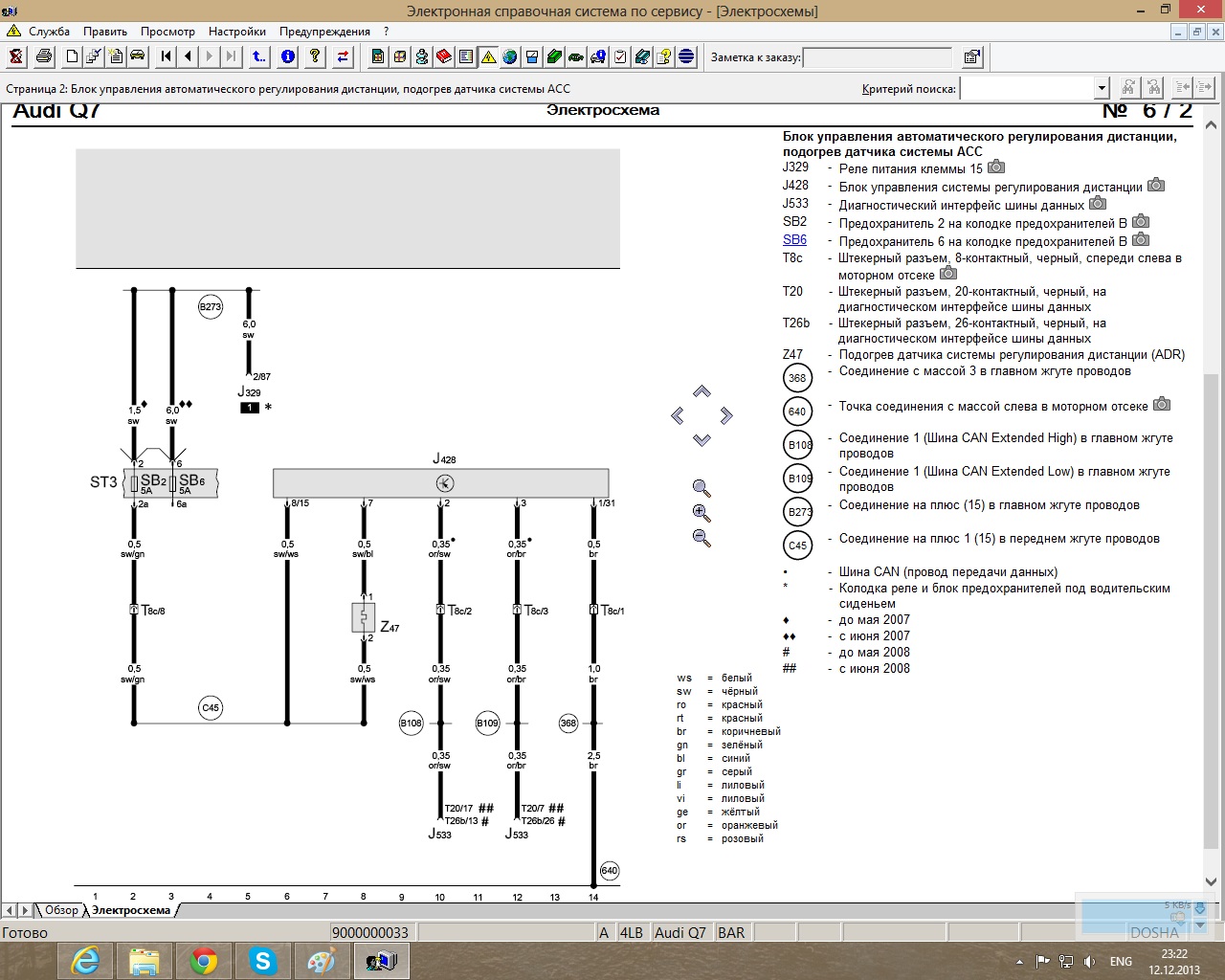Click into the Критерий поиска text field

[1028, 88]
